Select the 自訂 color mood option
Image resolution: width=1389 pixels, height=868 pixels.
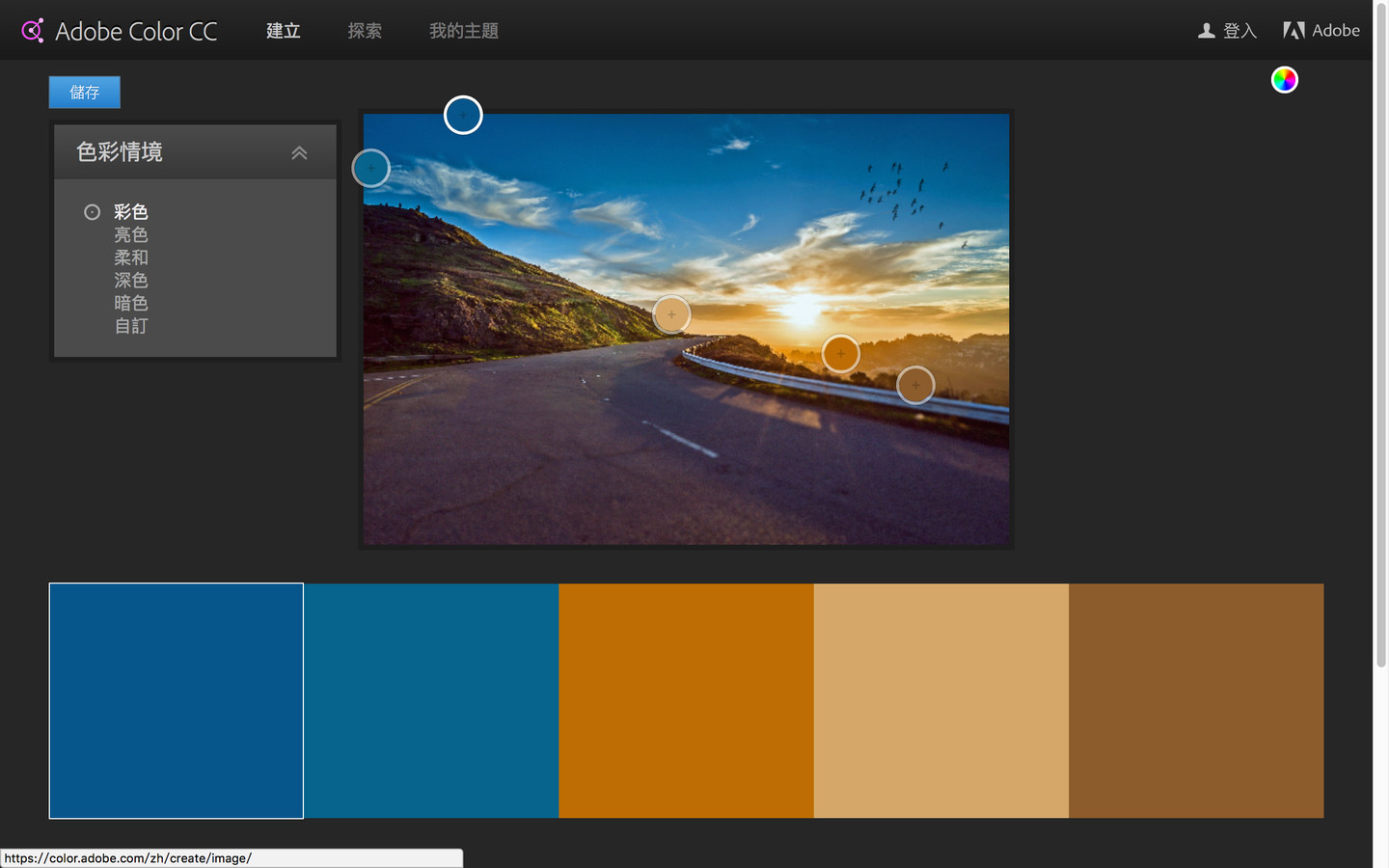point(130,326)
